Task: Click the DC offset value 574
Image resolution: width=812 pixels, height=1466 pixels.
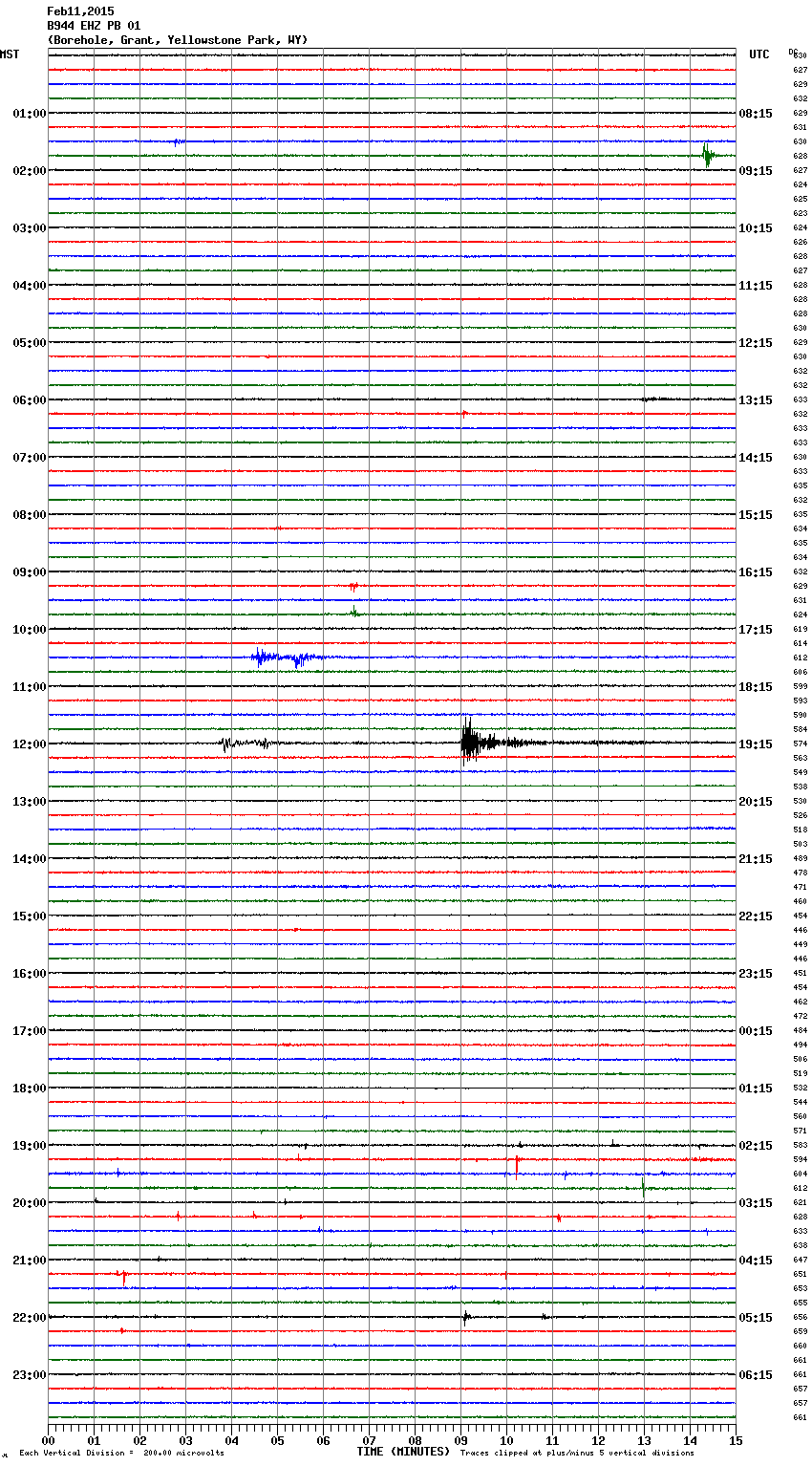Action: point(800,744)
